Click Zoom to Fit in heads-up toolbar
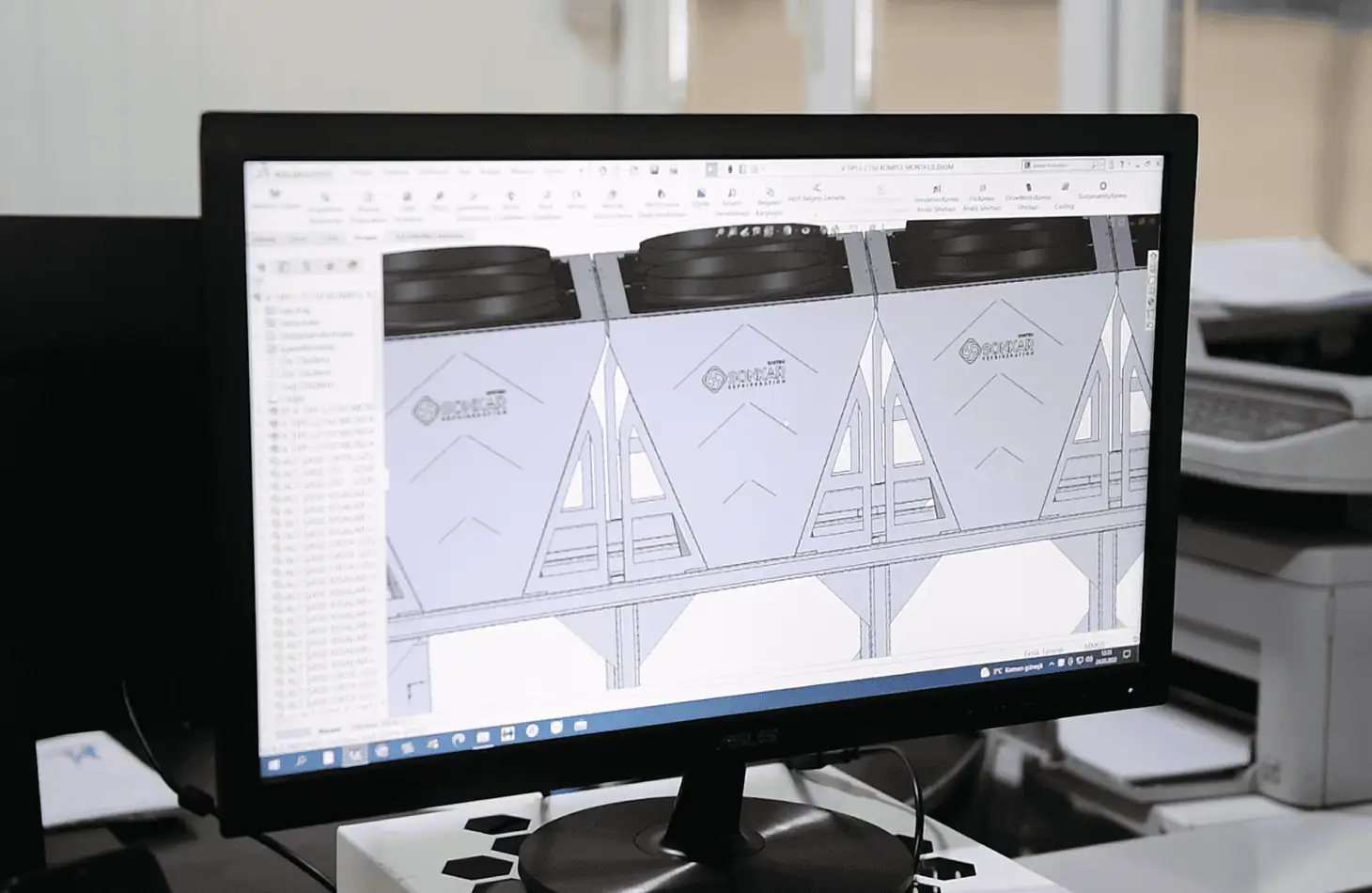The width and height of the screenshot is (1372, 893). pos(720,231)
